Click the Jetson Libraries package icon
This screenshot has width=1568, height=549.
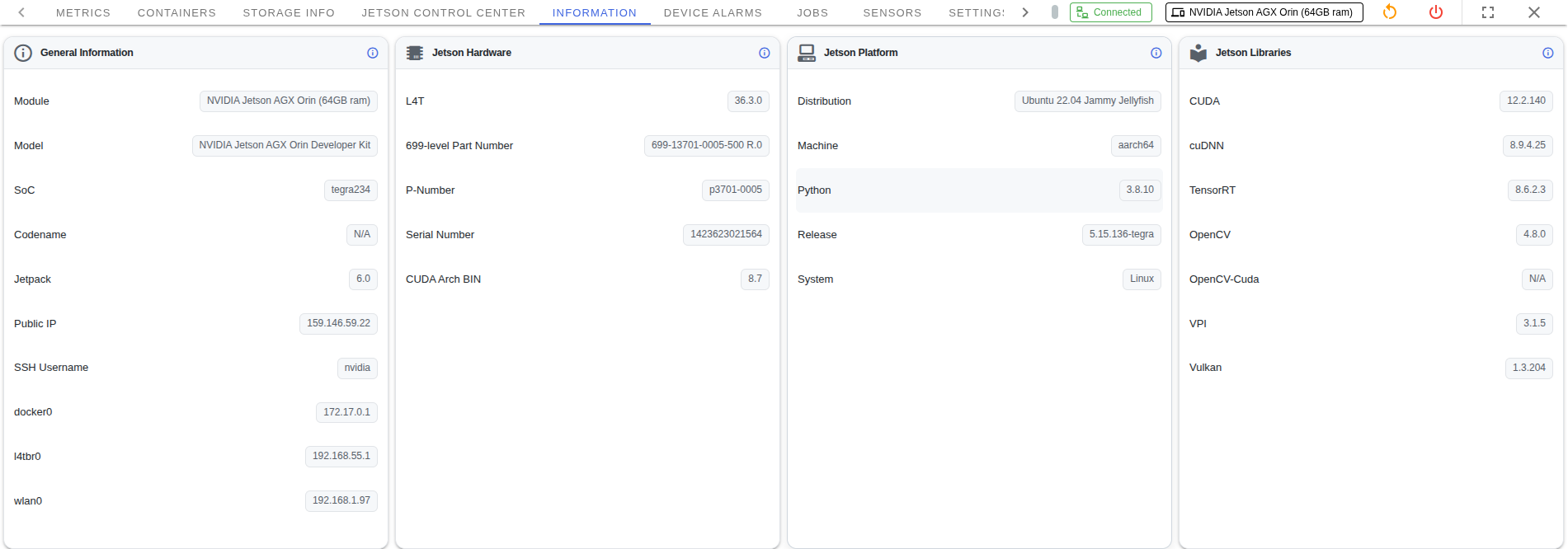pos(1198,53)
